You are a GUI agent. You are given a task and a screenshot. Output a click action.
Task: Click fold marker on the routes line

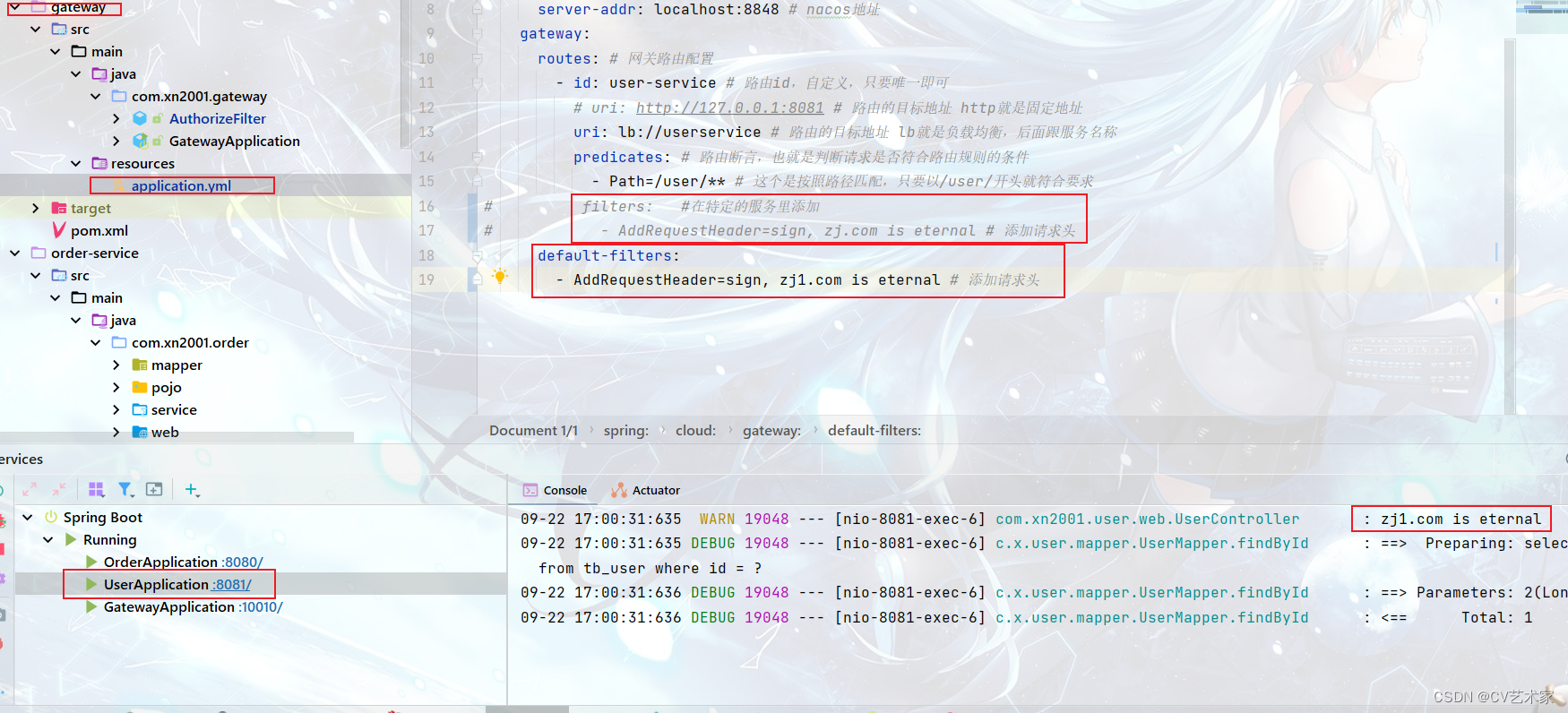point(477,58)
